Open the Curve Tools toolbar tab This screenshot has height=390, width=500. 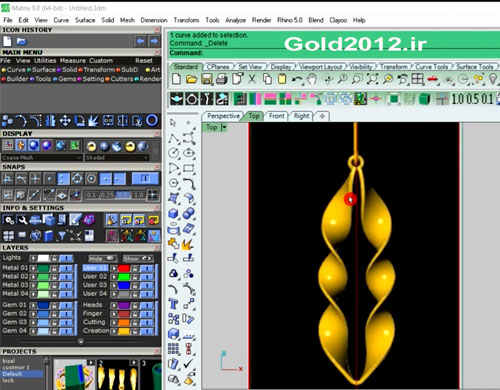pyautogui.click(x=432, y=67)
